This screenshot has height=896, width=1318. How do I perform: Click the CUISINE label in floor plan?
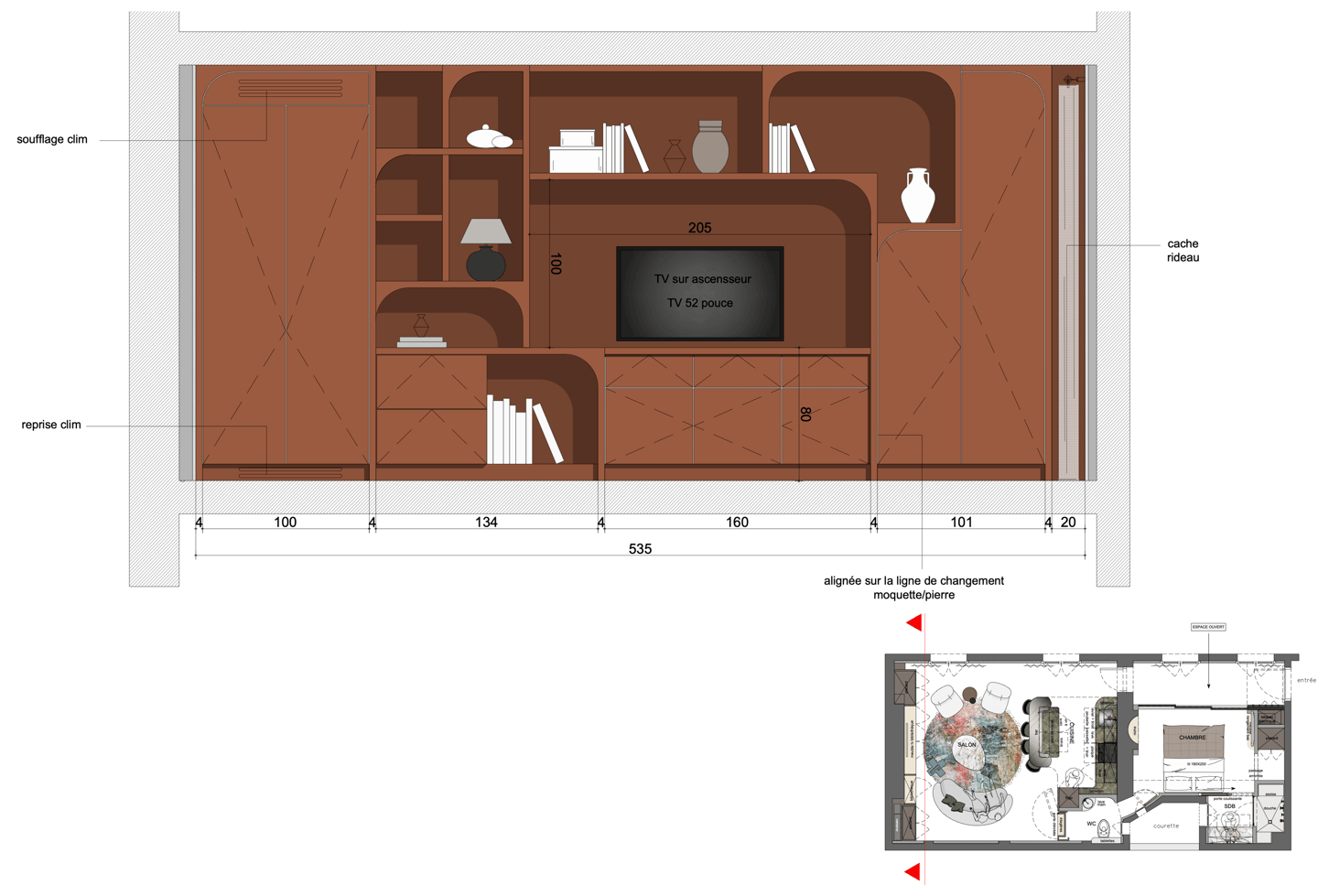1073,733
